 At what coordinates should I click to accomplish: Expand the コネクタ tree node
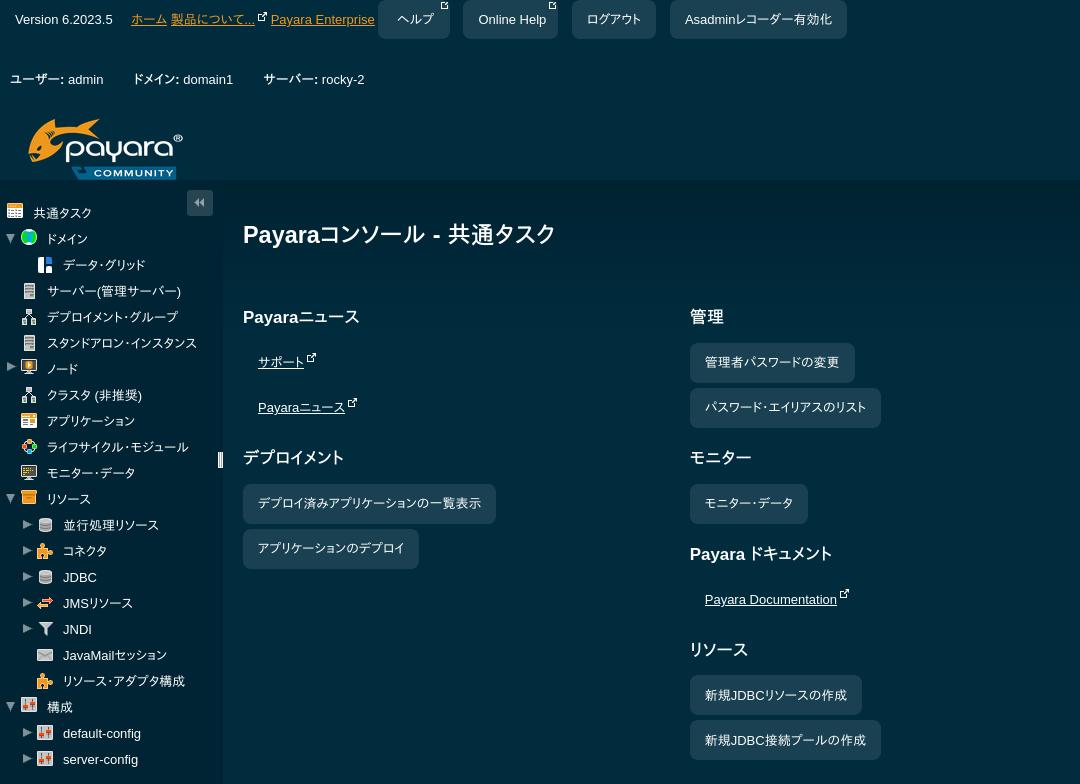(x=27, y=550)
